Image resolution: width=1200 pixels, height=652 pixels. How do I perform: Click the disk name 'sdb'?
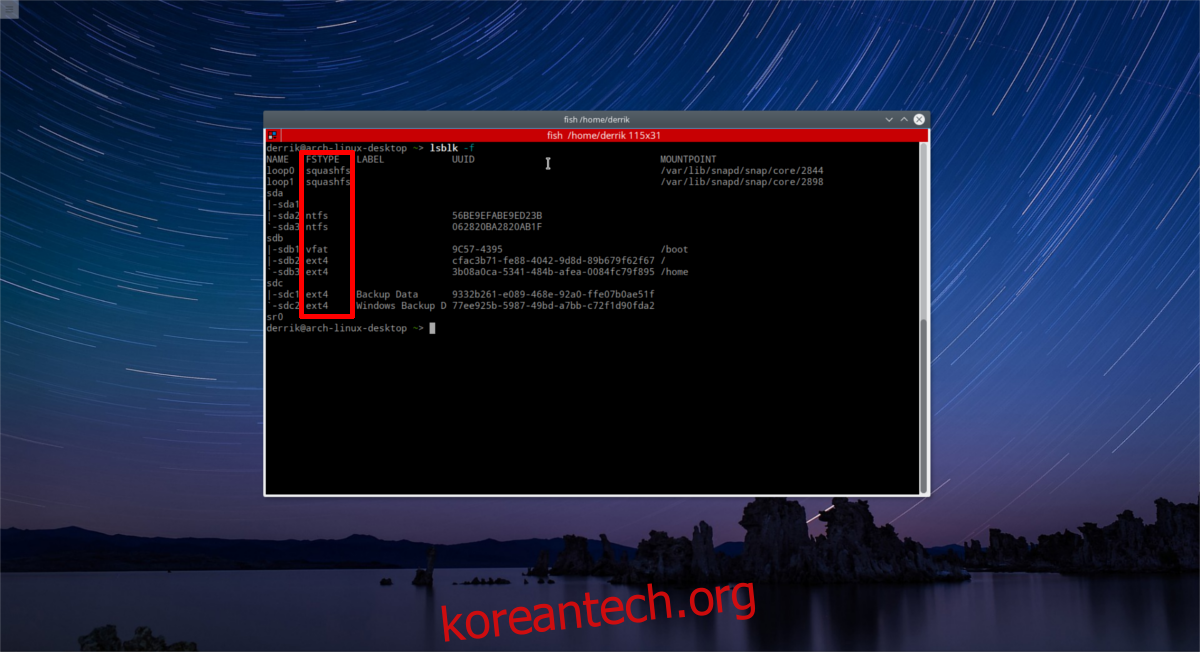(x=274, y=238)
